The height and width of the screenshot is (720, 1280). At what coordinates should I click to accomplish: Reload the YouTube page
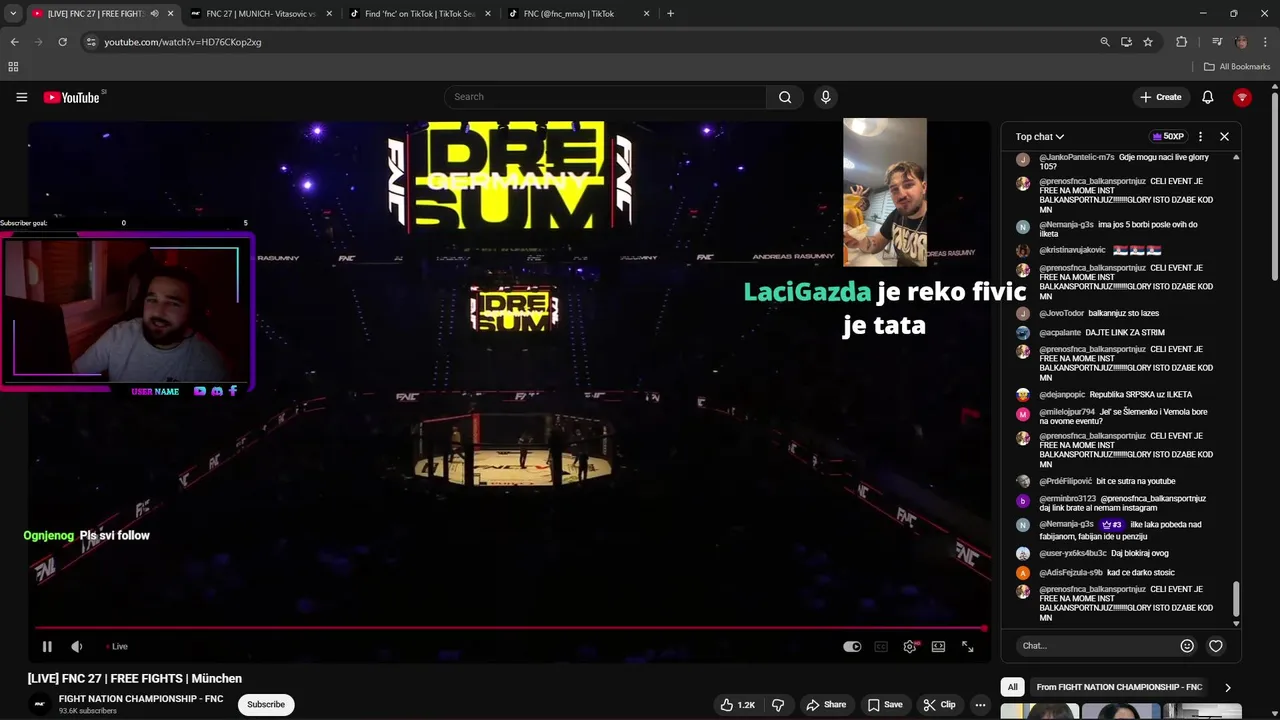click(x=62, y=42)
